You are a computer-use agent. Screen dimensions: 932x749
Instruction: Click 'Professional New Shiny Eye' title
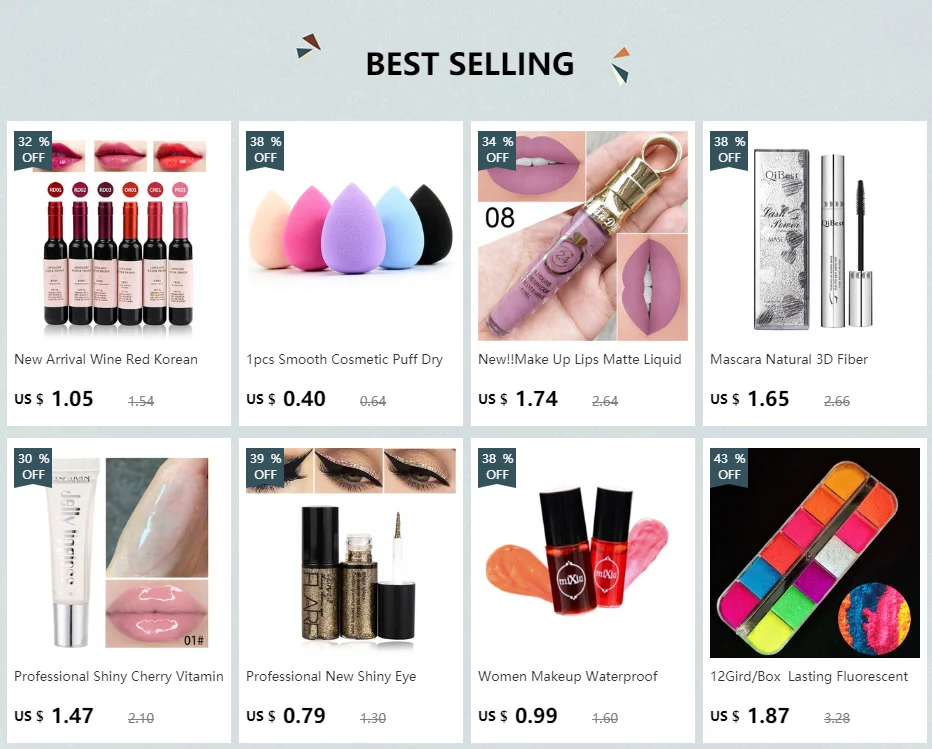point(331,676)
